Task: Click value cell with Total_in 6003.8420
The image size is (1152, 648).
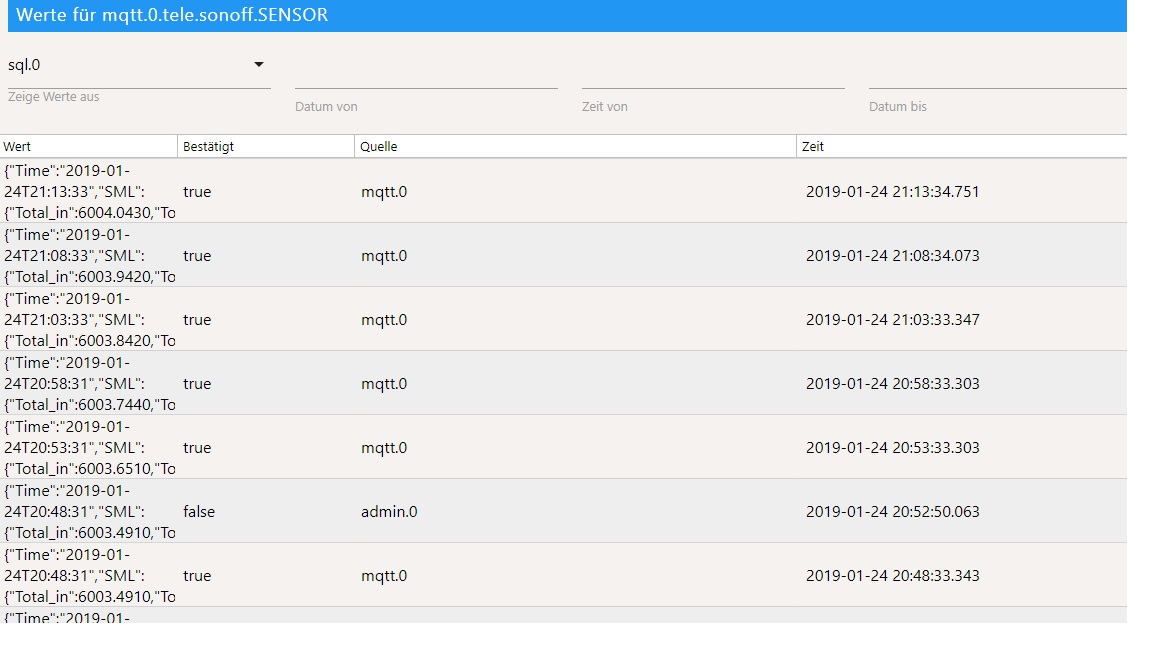Action: click(x=89, y=320)
